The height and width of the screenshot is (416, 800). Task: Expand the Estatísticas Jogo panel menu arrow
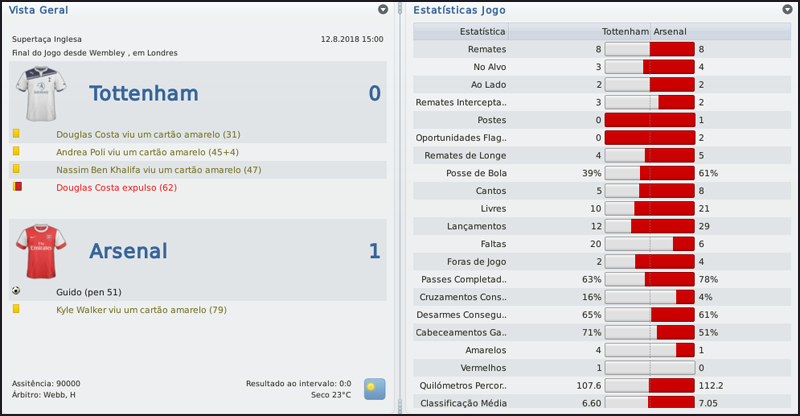(787, 9)
